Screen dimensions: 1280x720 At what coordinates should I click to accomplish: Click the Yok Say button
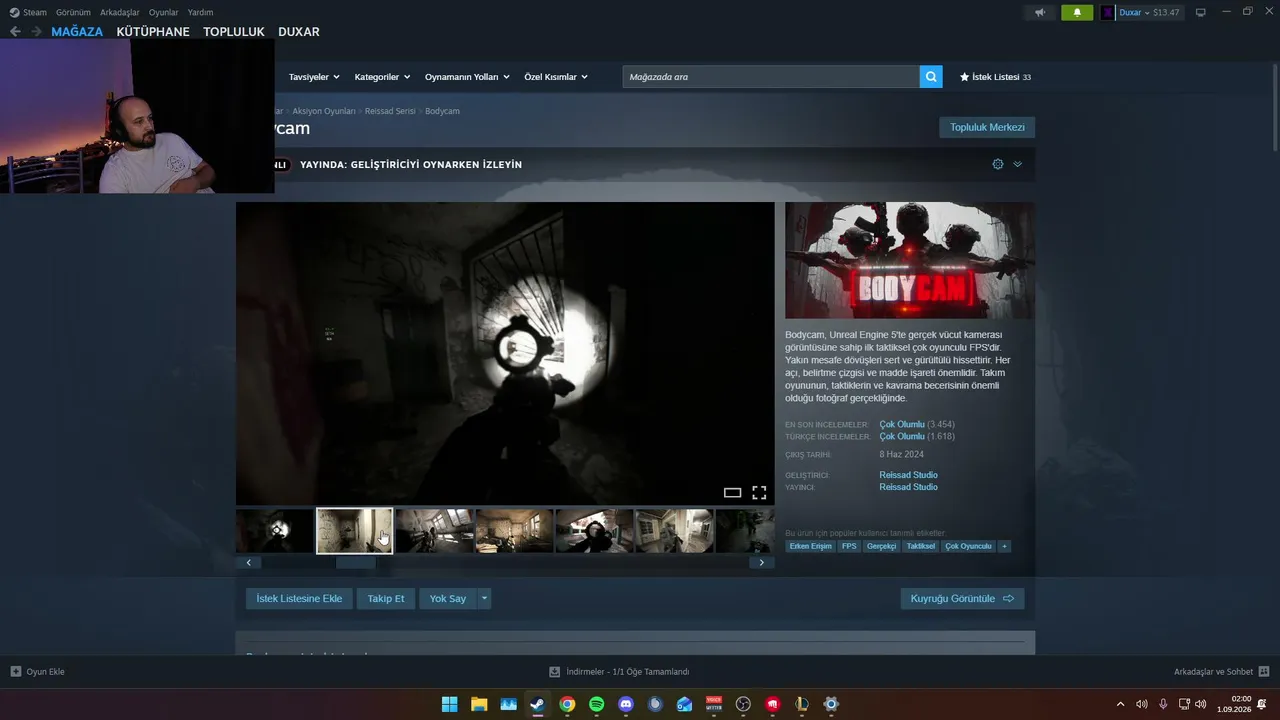tap(448, 598)
